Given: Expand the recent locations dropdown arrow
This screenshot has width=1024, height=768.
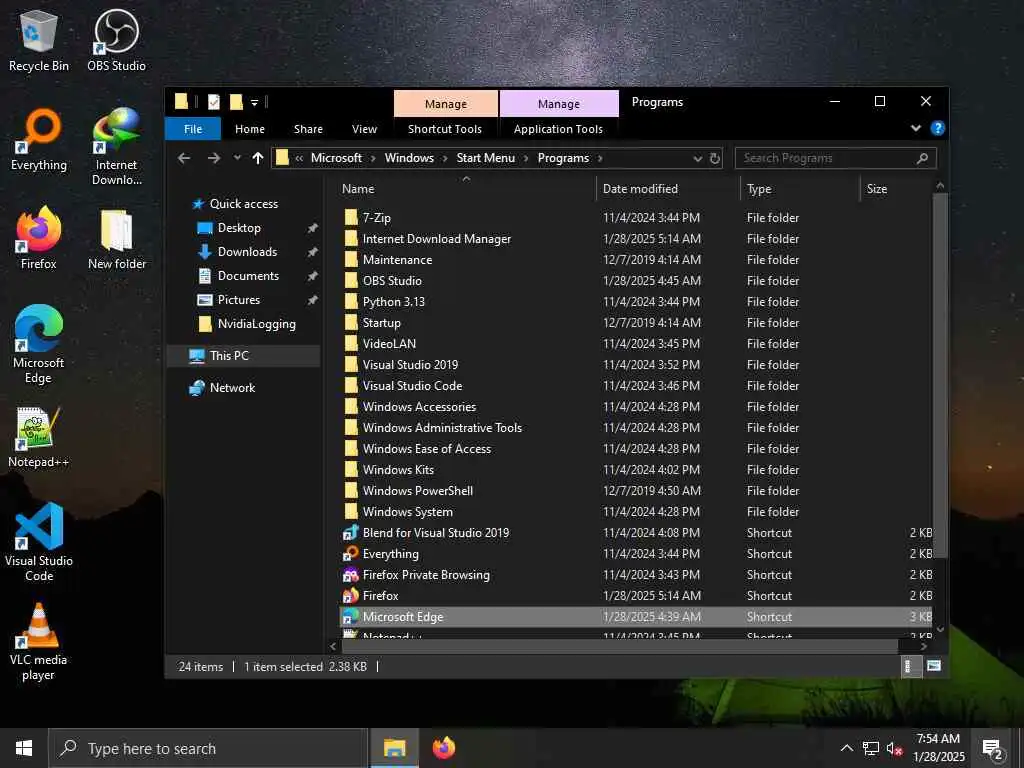Looking at the screenshot, I should (x=237, y=158).
